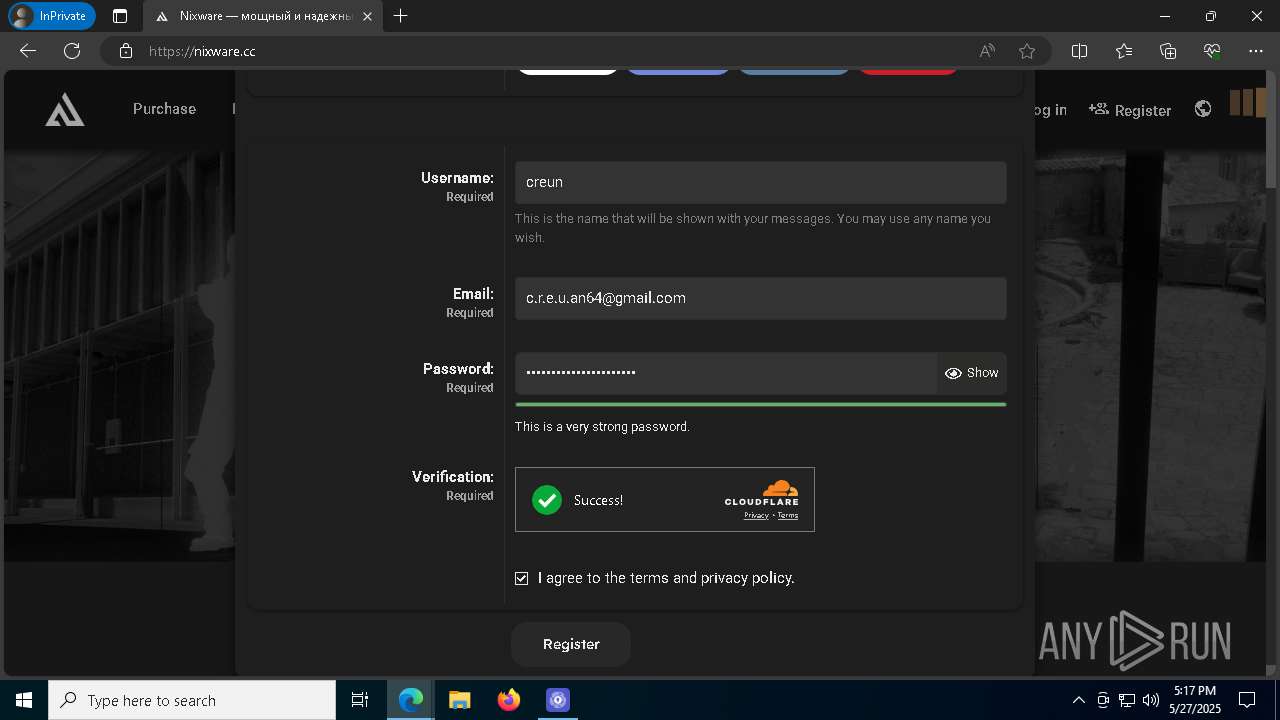Open File Explorer from the taskbar
Image resolution: width=1280 pixels, height=720 pixels.
pyautogui.click(x=460, y=700)
